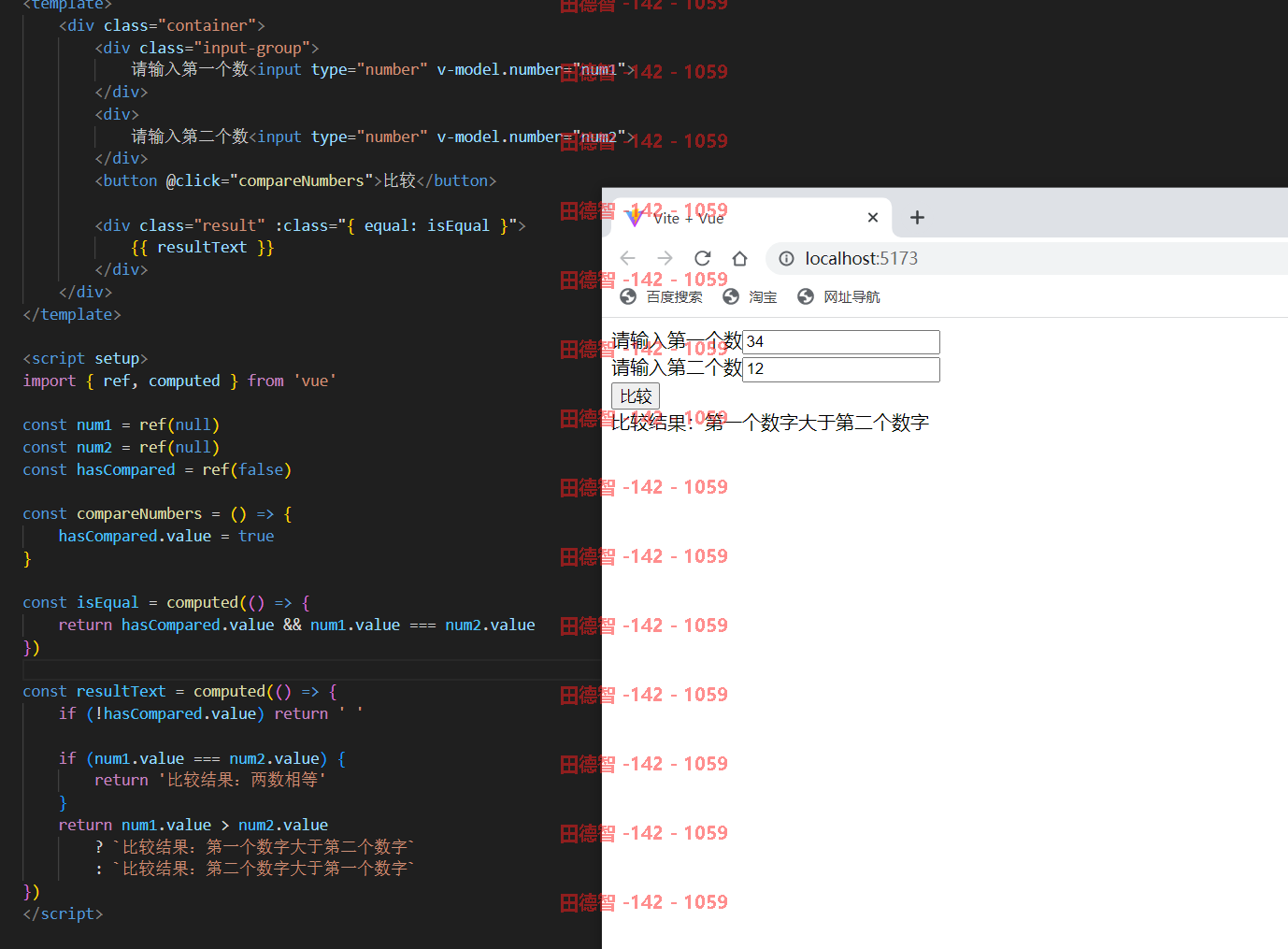The height and width of the screenshot is (949, 1288).
Task: Click the line 'const hasCompared = ref(false)'
Action: (x=157, y=469)
